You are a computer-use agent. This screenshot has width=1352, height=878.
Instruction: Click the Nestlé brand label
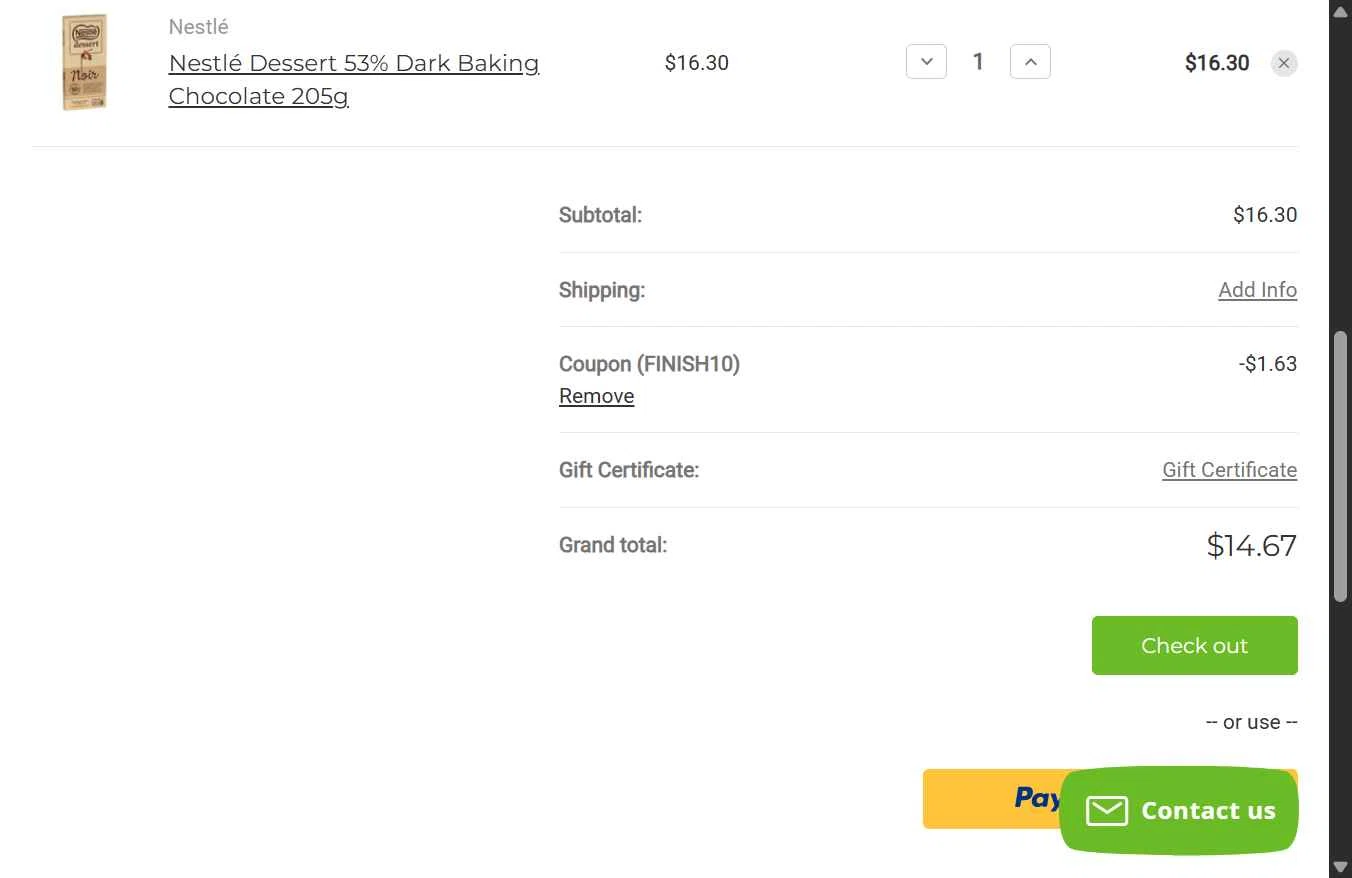click(198, 27)
